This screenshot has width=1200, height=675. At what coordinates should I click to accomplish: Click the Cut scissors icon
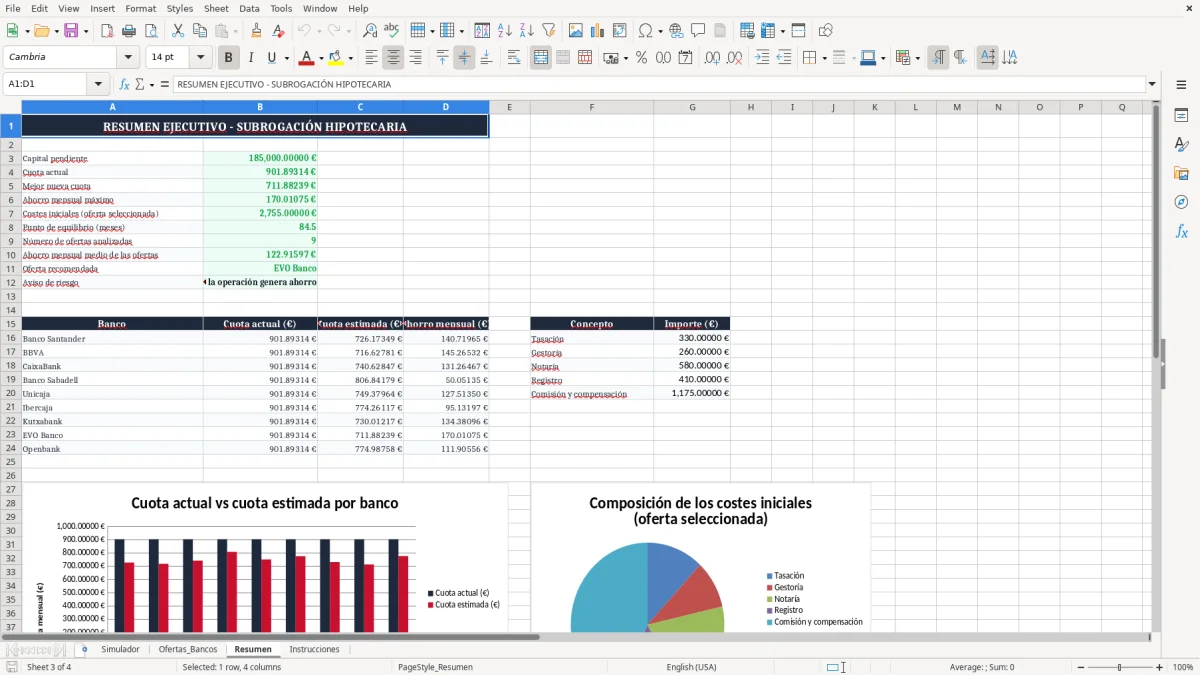(178, 31)
